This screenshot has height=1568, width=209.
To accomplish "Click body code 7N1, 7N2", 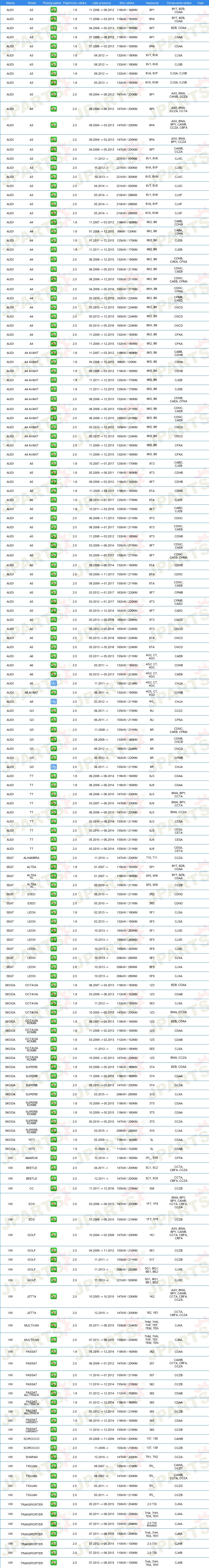I will 152,1457.
